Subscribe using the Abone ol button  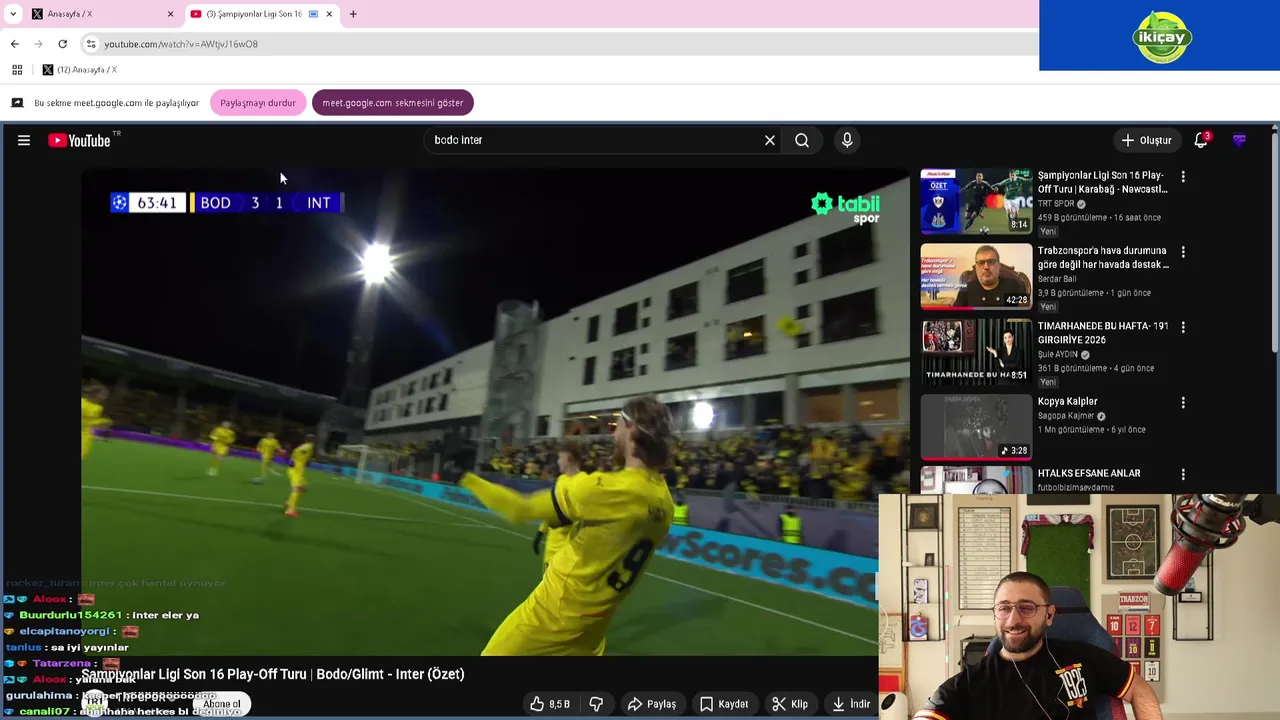[x=221, y=704]
